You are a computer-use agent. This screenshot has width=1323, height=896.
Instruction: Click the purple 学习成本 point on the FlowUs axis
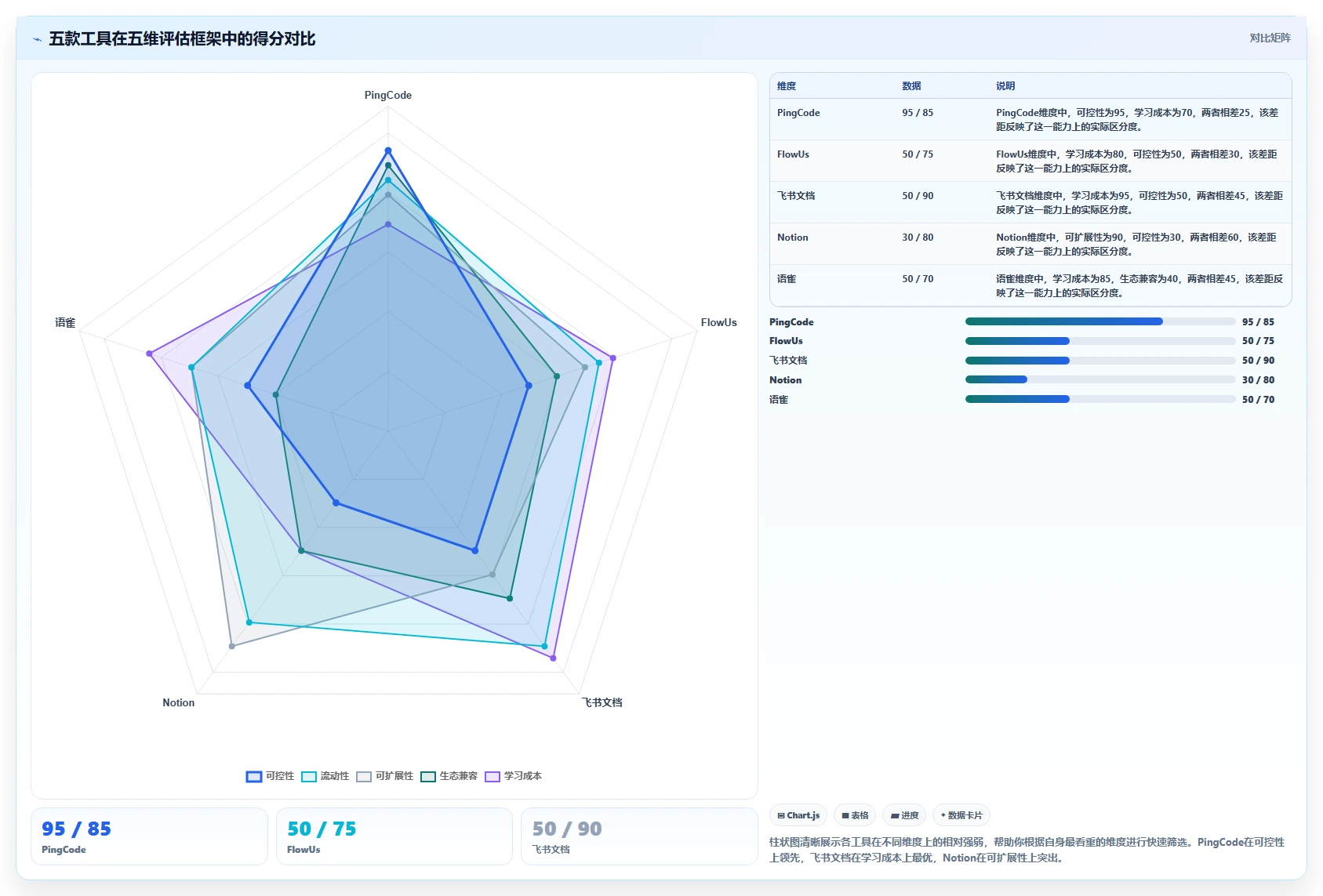click(612, 357)
